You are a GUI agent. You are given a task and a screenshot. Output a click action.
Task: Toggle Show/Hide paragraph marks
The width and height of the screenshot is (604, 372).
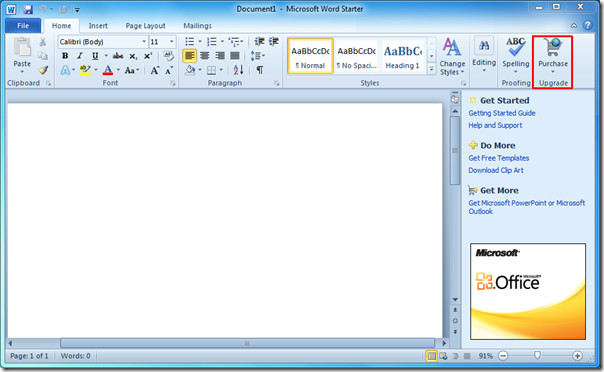point(260,70)
